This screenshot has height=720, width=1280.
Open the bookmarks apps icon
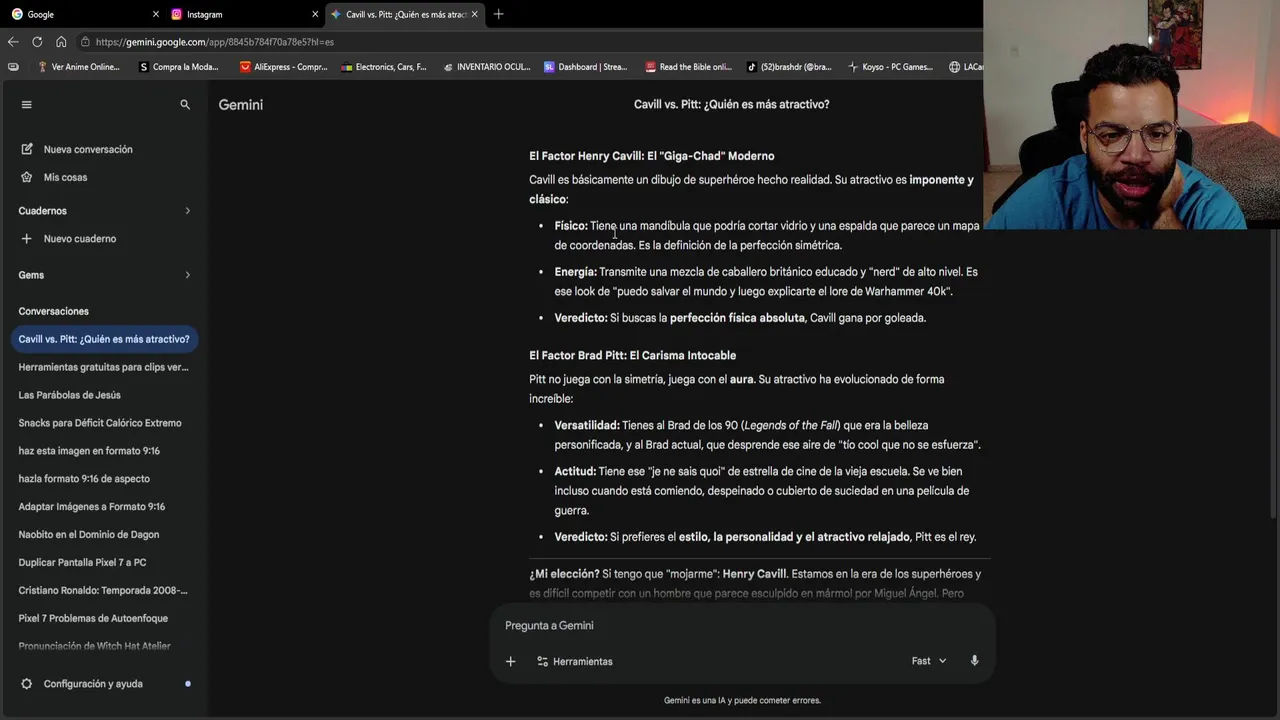click(13, 67)
